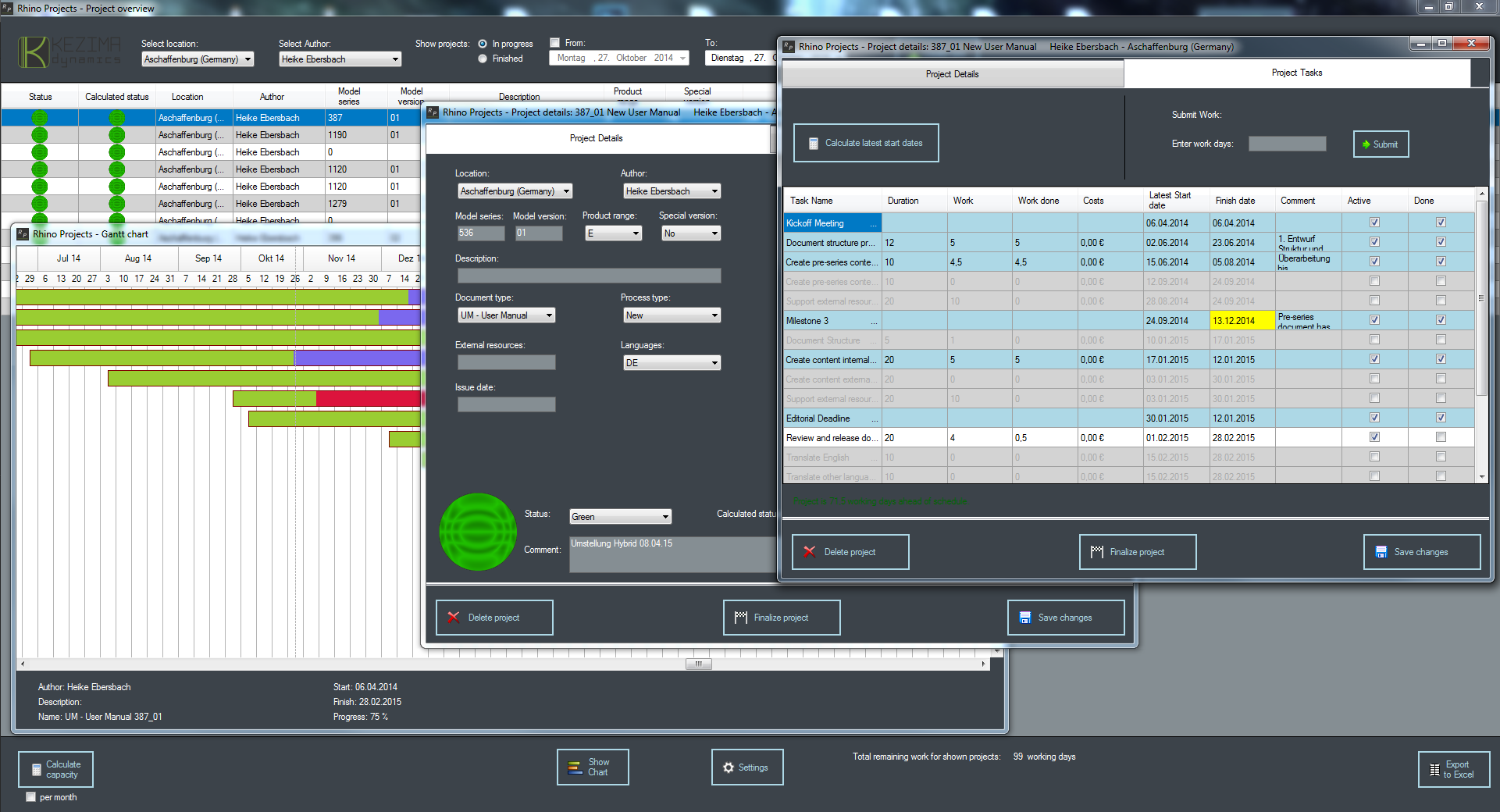Image resolution: width=1500 pixels, height=812 pixels.
Task: Enable the per month checkbox
Action: (31, 797)
